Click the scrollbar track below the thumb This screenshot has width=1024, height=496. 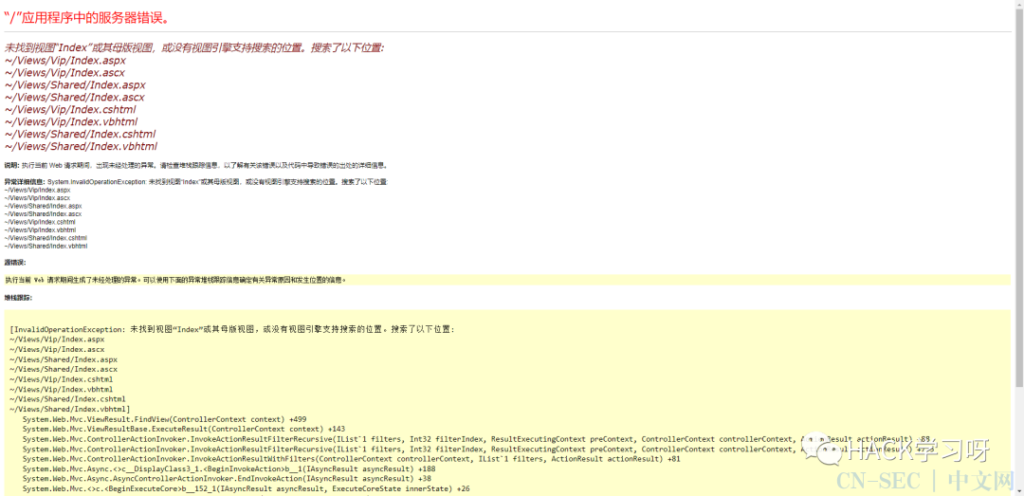coord(1019,439)
